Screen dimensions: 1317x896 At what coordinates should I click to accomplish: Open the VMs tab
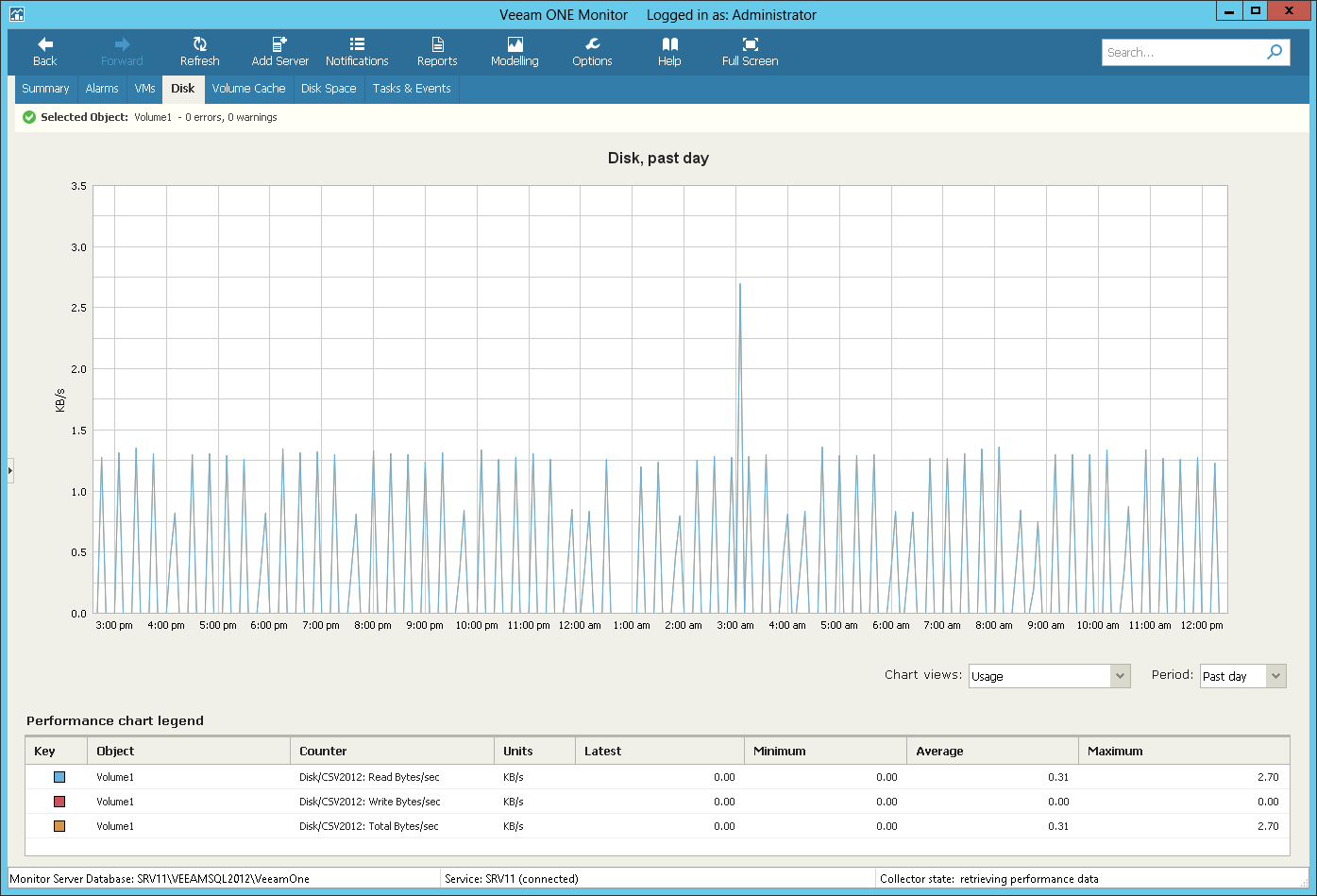[x=144, y=89]
